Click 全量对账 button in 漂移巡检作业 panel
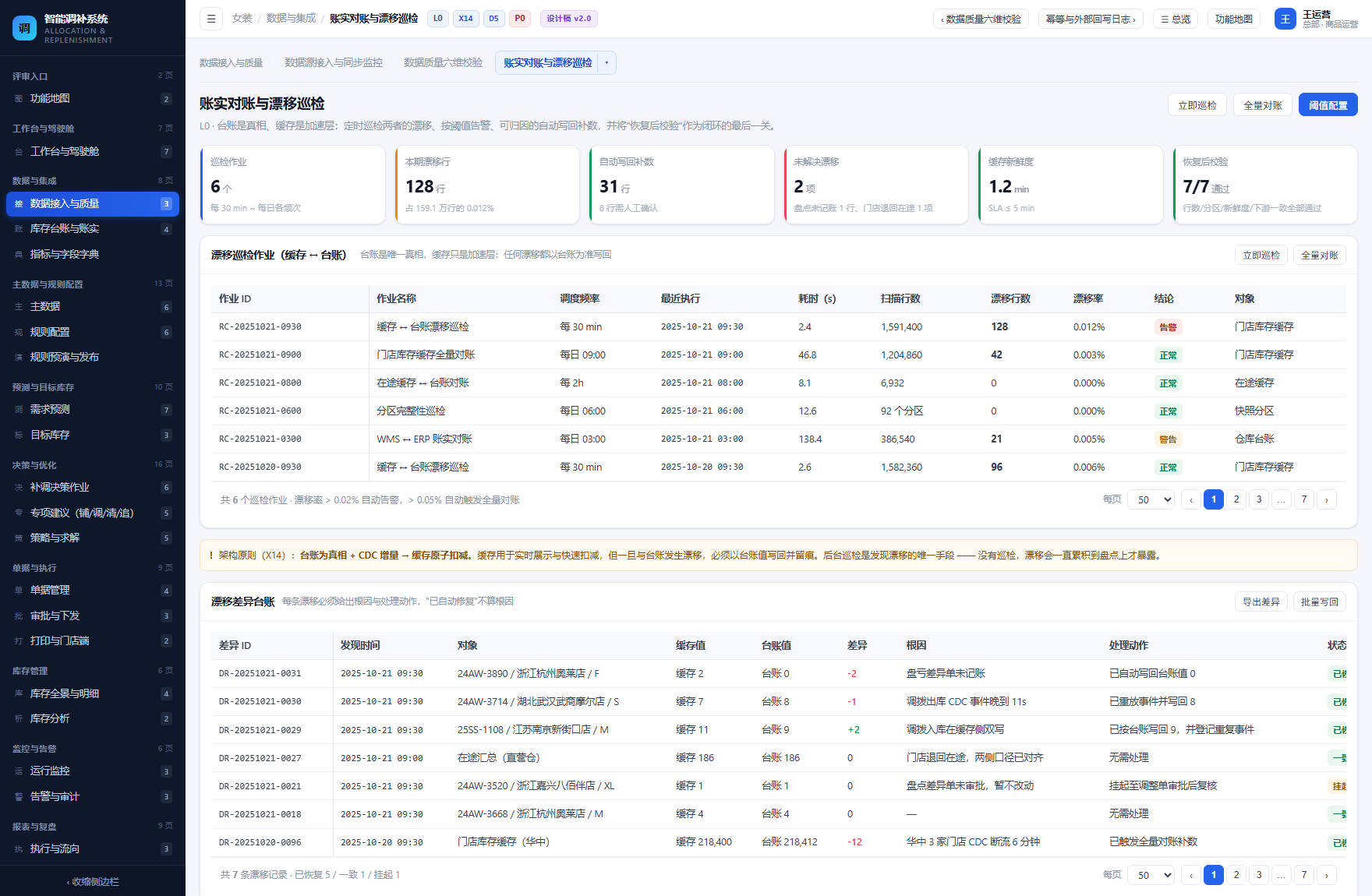Screen dimensions: 1372x896 pyautogui.click(x=1320, y=255)
